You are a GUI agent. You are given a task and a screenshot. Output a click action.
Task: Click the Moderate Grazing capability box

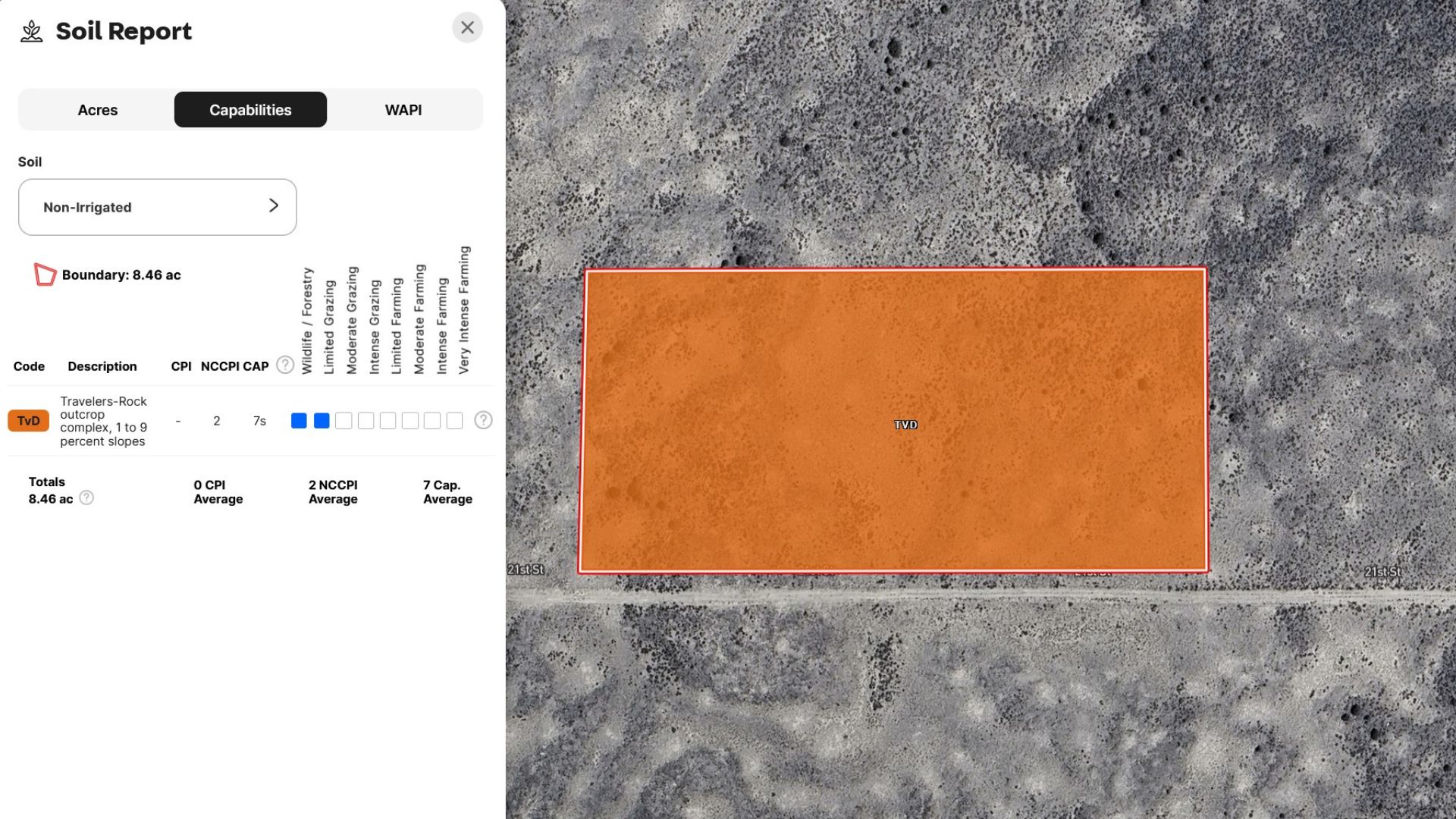coord(344,421)
